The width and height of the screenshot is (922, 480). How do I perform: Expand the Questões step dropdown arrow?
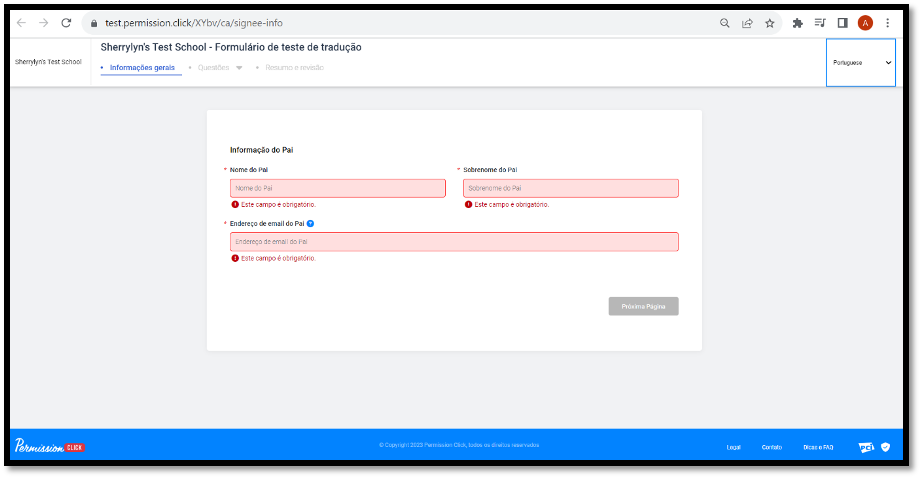[x=239, y=68]
